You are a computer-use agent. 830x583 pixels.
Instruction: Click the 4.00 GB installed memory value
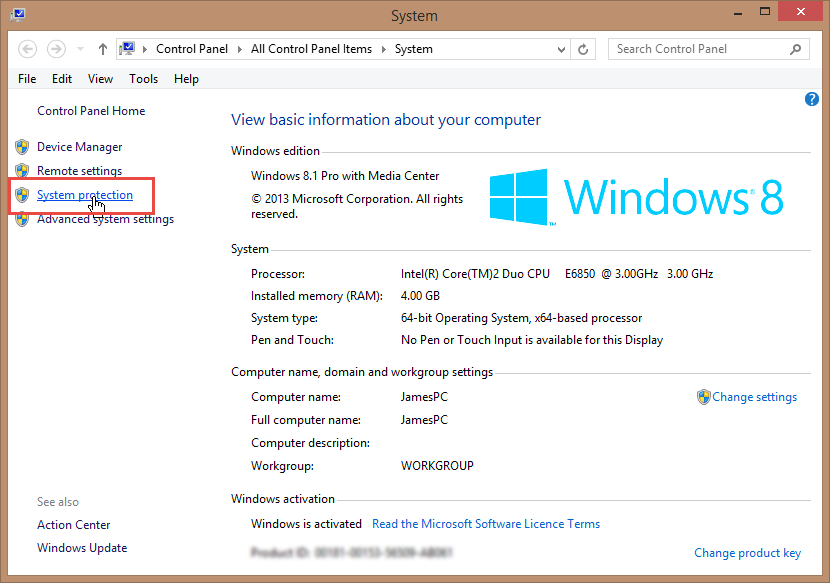420,295
